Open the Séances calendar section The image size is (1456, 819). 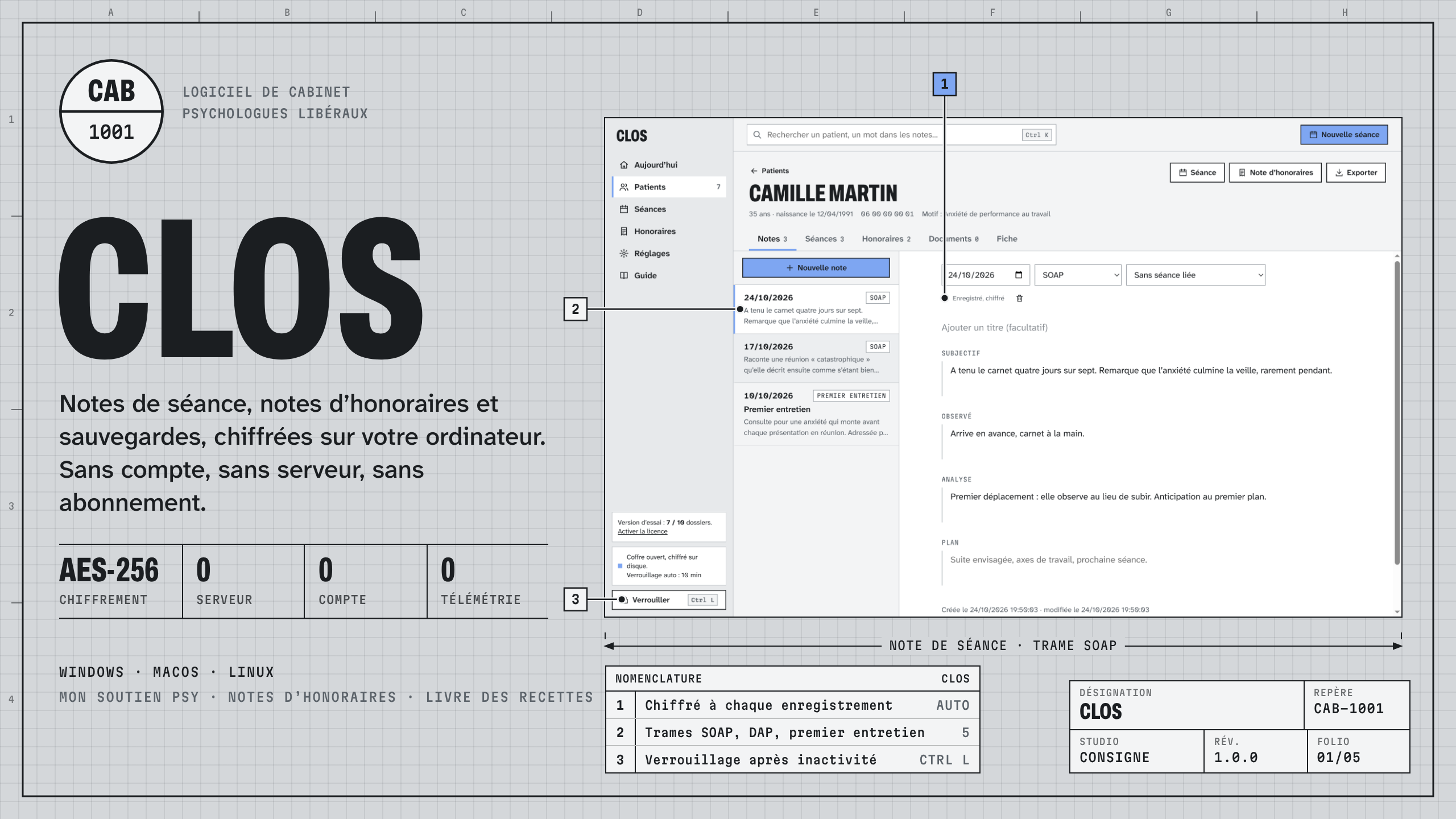tap(669, 209)
